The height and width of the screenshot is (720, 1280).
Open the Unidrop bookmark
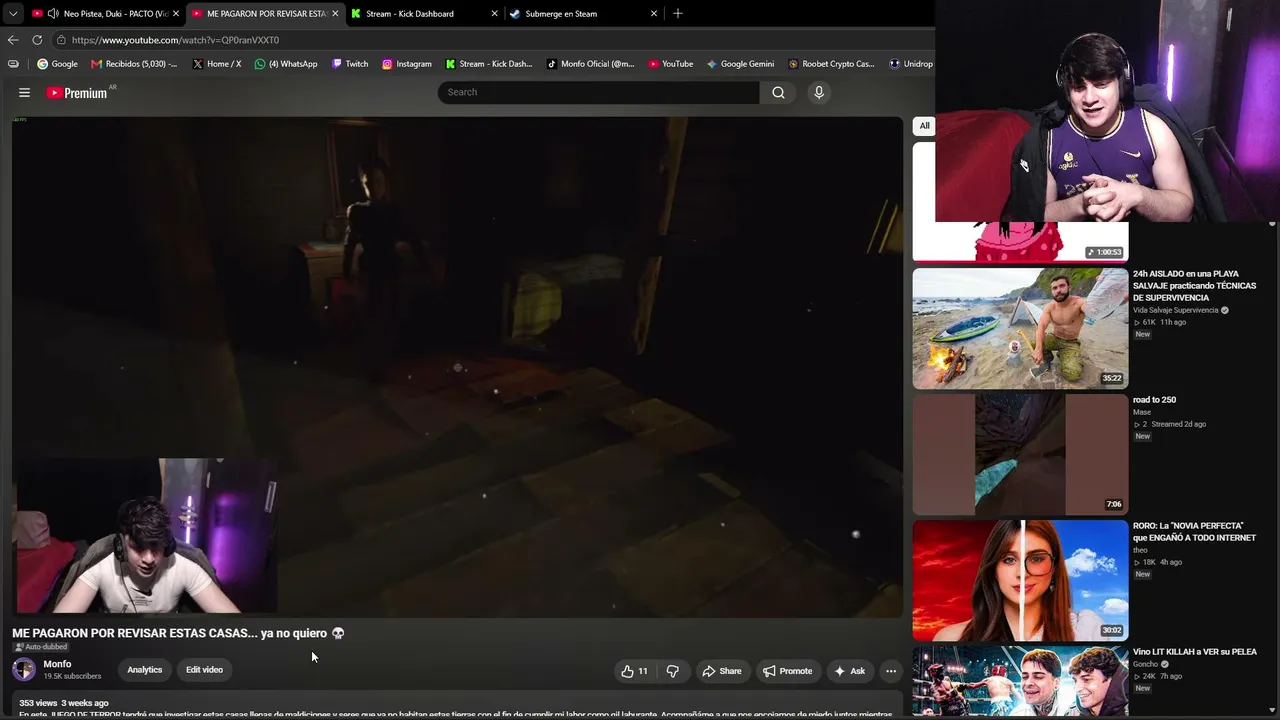click(x=911, y=64)
